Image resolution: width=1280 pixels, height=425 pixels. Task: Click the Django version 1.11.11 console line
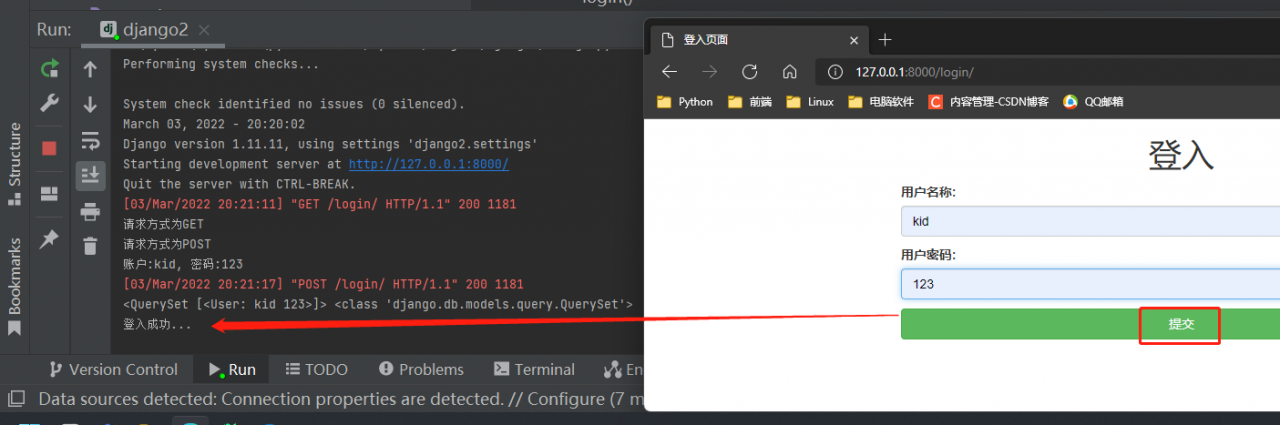(x=330, y=144)
